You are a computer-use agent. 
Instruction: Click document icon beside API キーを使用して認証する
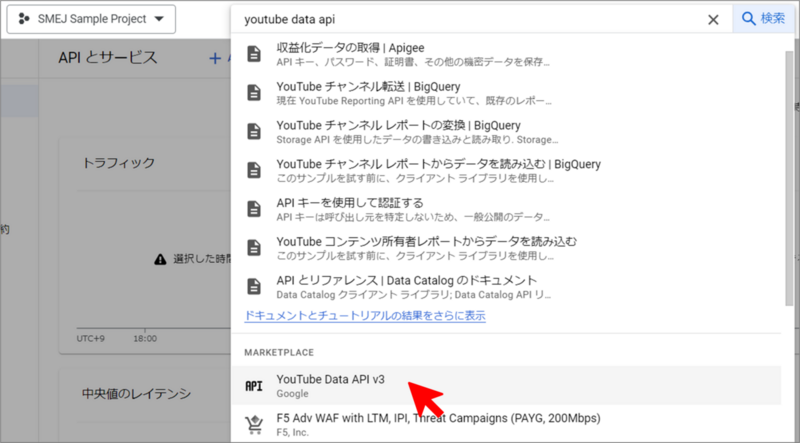point(254,209)
